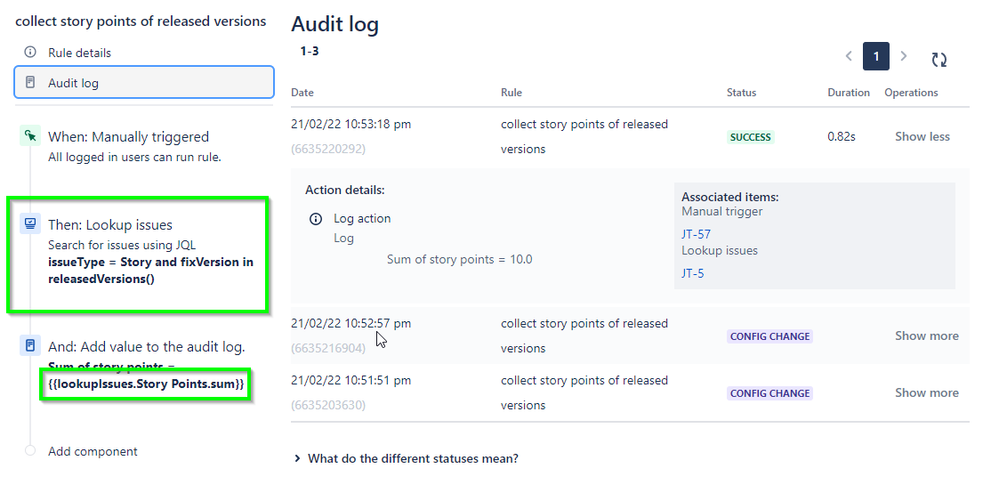This screenshot has width=999, height=486.
Task: Click the SUCCESS status badge
Action: click(751, 137)
